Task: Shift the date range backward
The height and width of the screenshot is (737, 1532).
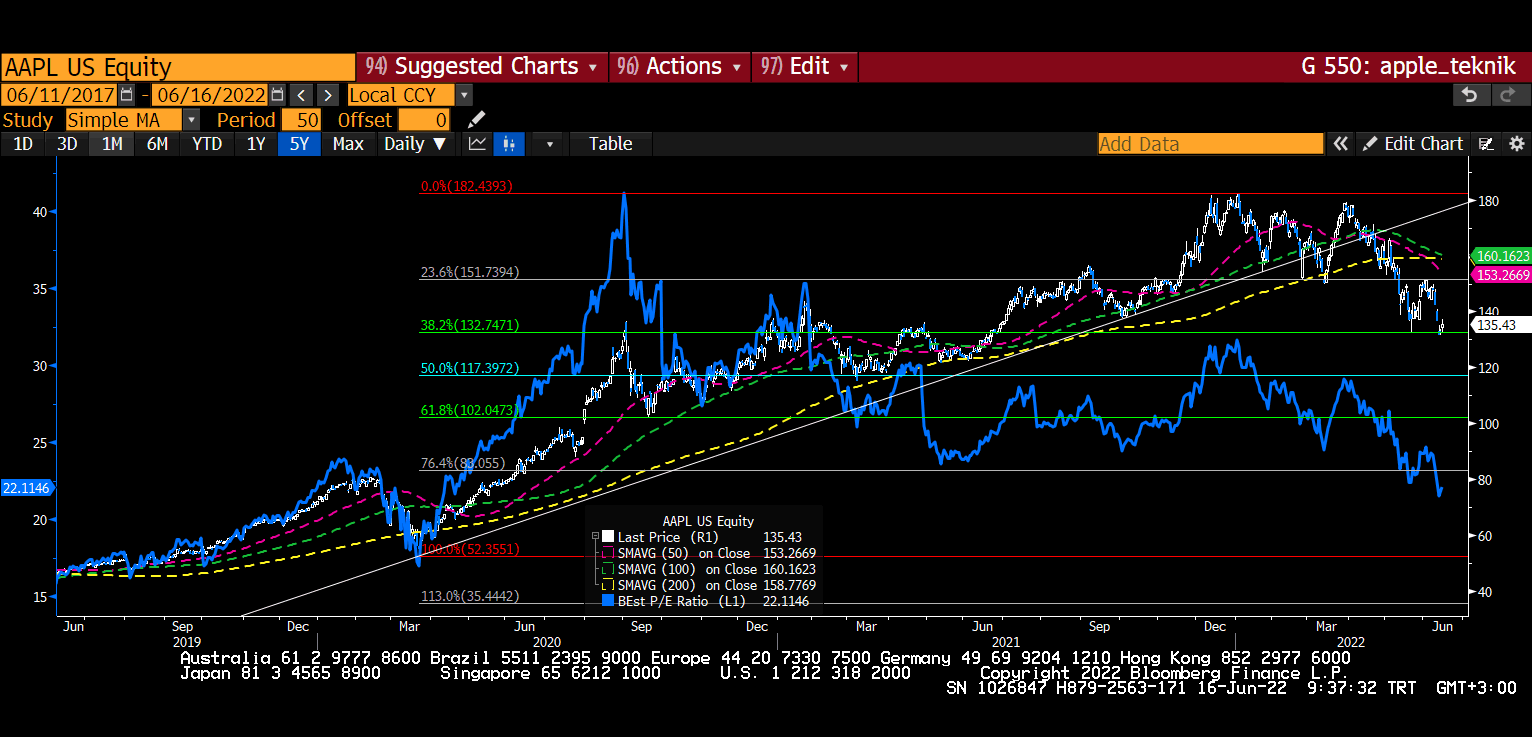Action: [x=301, y=95]
